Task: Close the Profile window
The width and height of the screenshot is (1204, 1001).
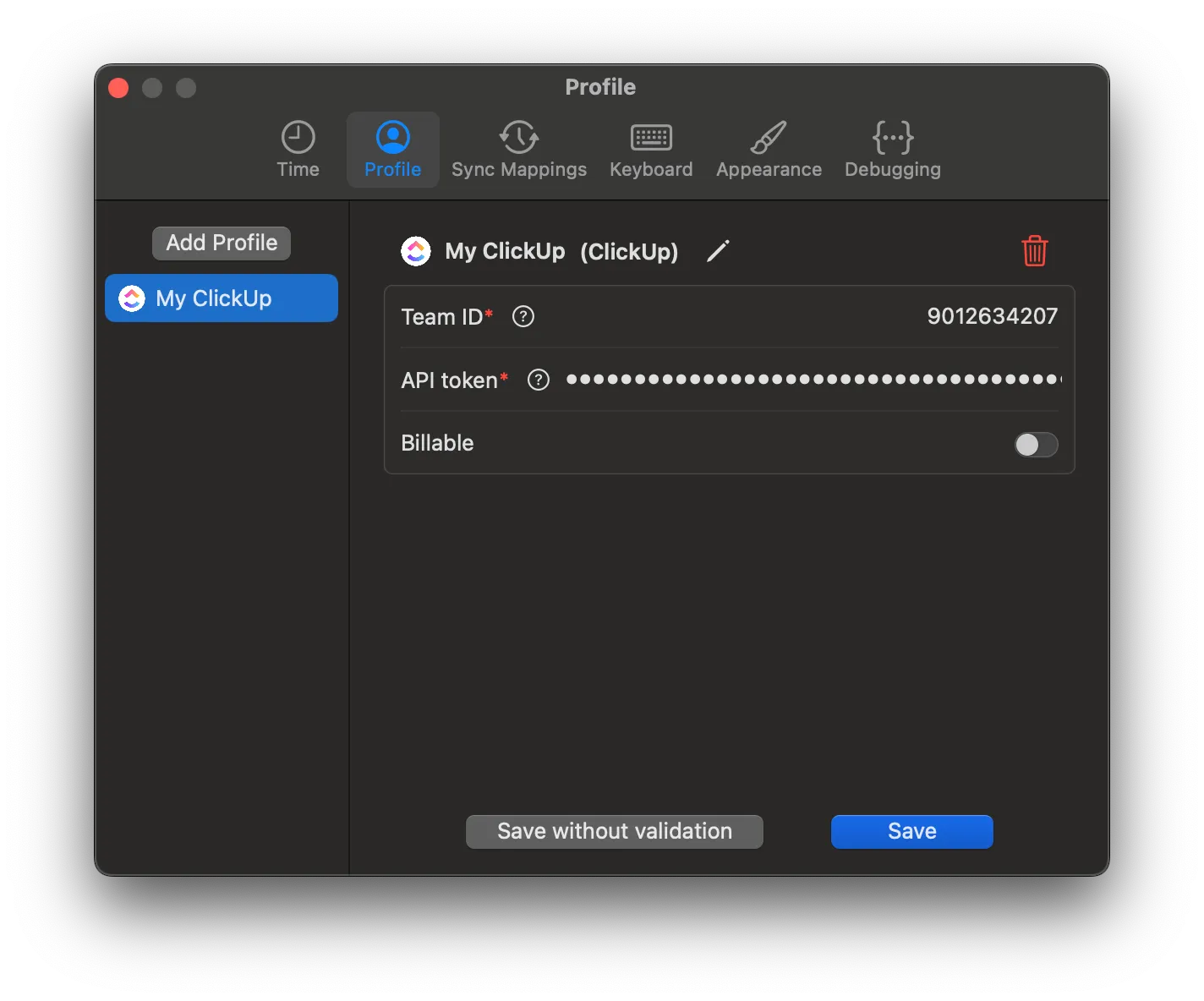Action: [x=118, y=88]
